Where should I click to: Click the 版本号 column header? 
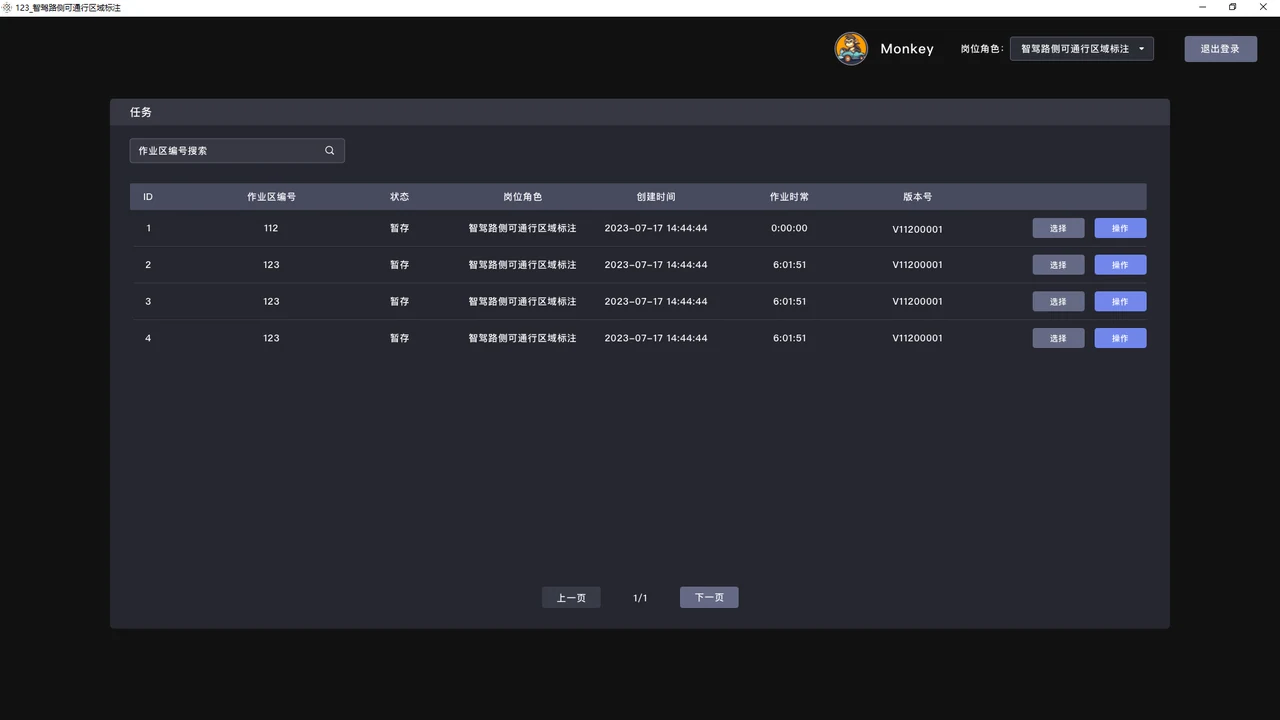coord(917,197)
